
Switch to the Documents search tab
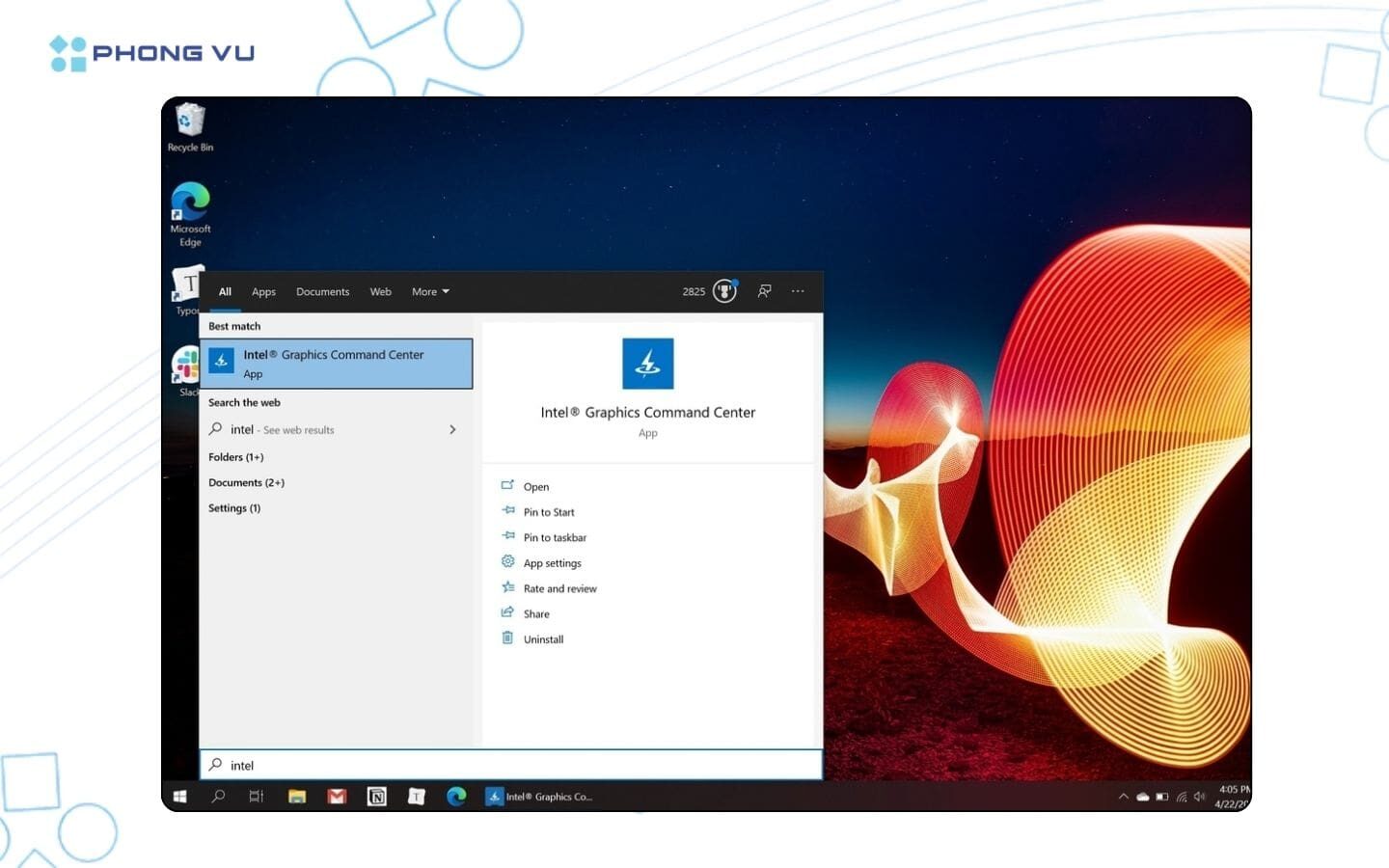322,292
